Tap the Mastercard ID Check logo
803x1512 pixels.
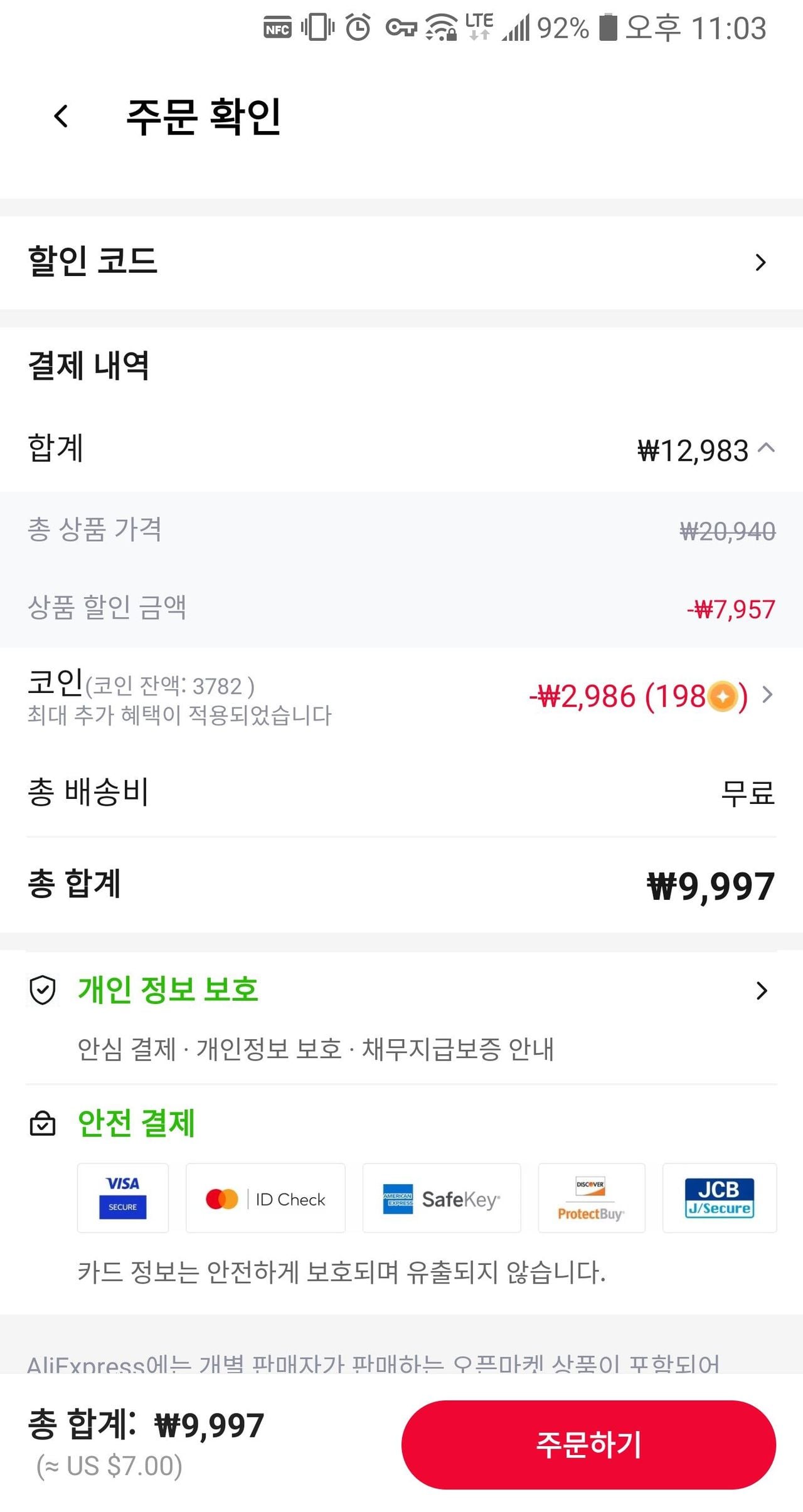pos(265,1198)
